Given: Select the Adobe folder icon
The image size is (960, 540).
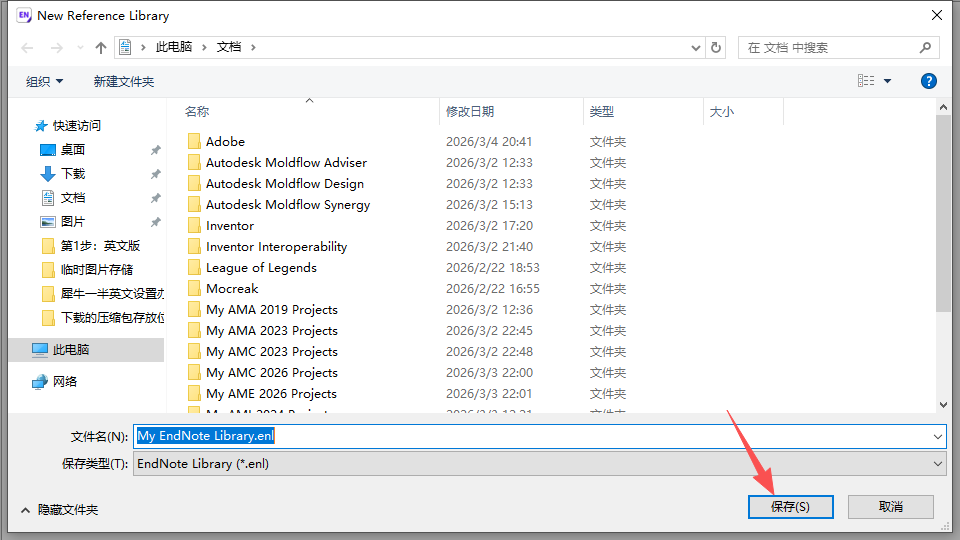Looking at the screenshot, I should click(194, 141).
